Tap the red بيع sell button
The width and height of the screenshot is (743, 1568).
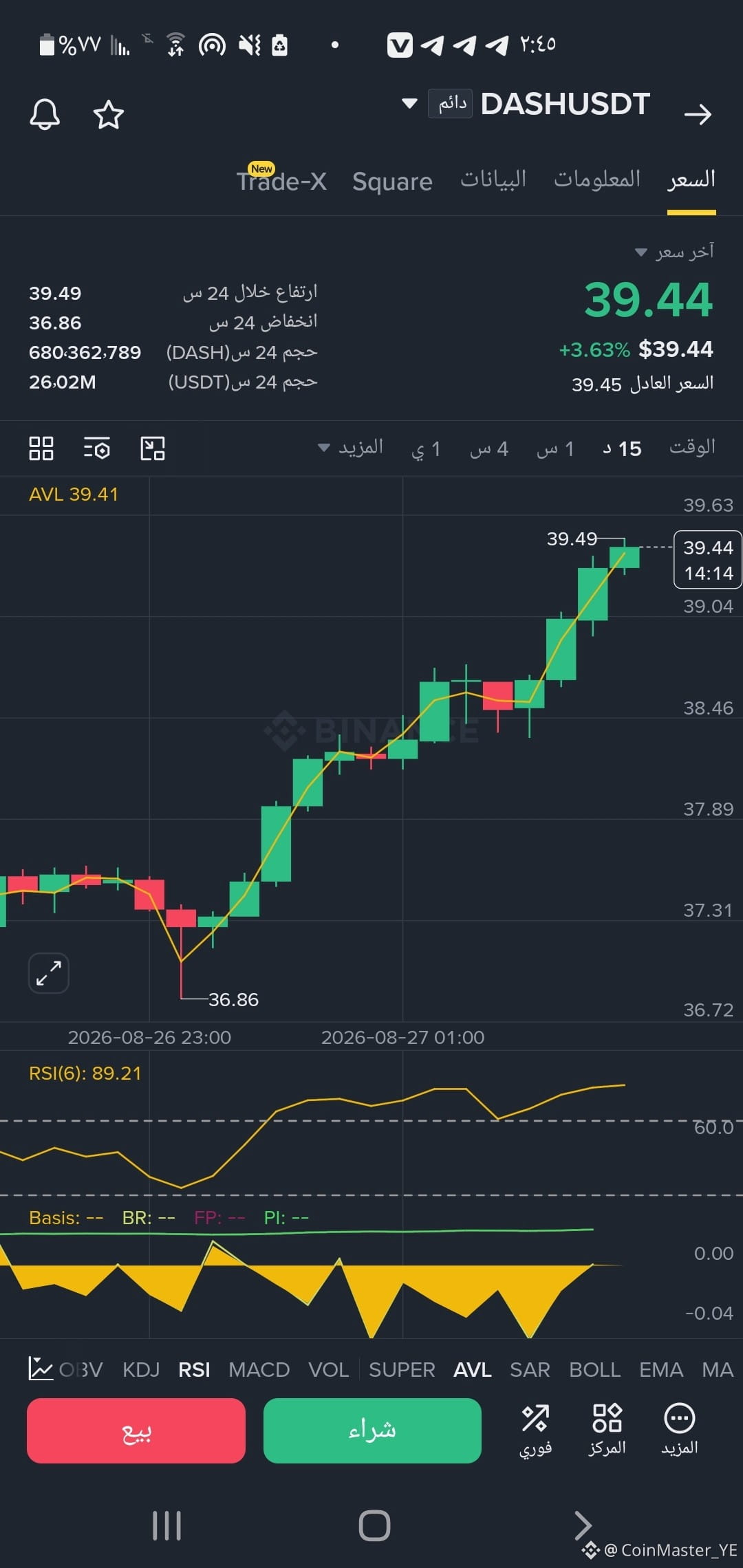(136, 1430)
